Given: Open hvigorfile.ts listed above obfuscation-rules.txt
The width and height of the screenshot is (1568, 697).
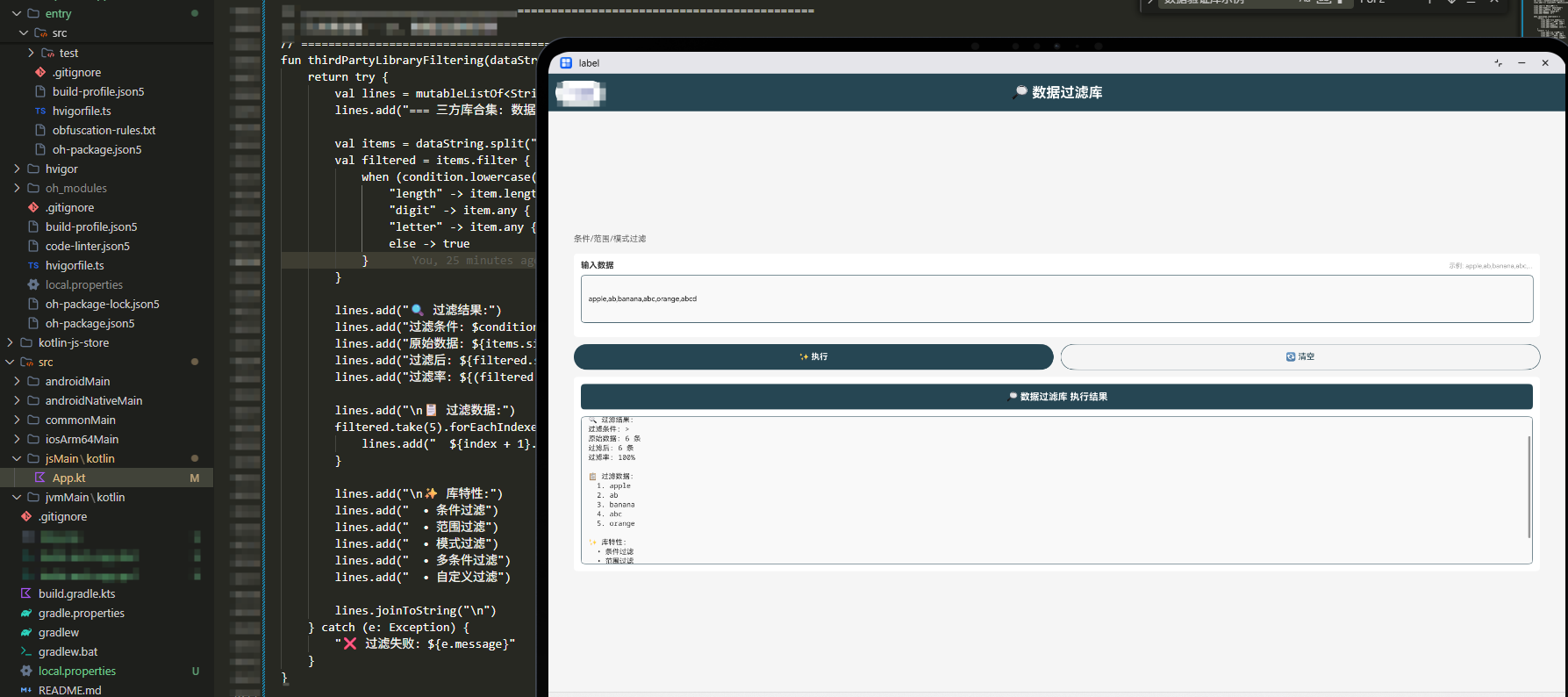Looking at the screenshot, I should point(82,111).
